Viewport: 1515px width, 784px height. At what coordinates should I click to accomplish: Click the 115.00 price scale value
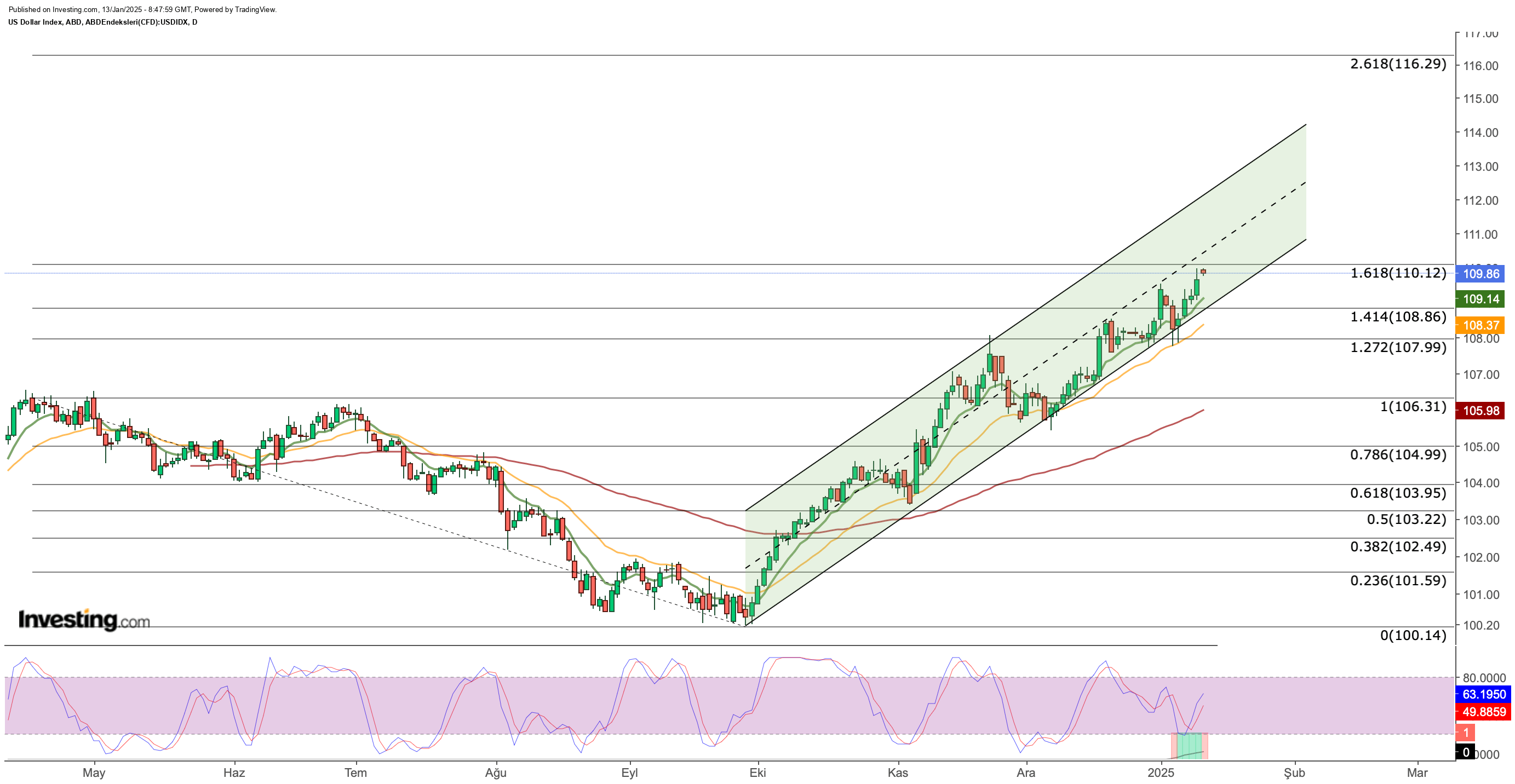pos(1481,99)
